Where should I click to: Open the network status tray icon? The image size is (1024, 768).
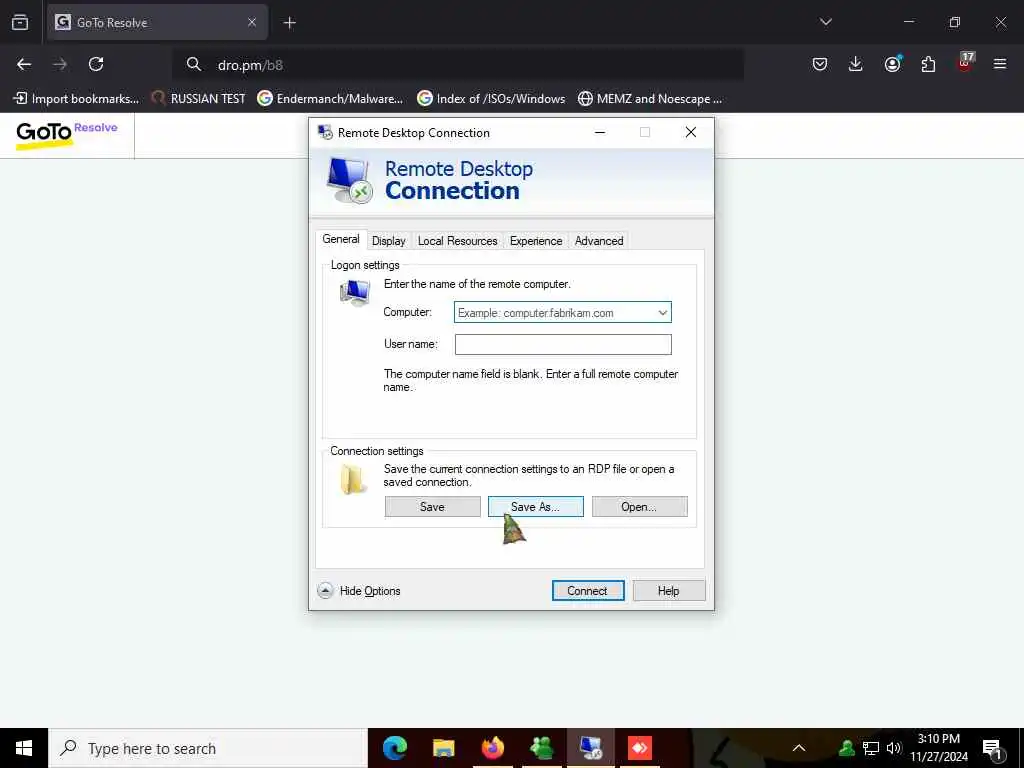(870, 748)
